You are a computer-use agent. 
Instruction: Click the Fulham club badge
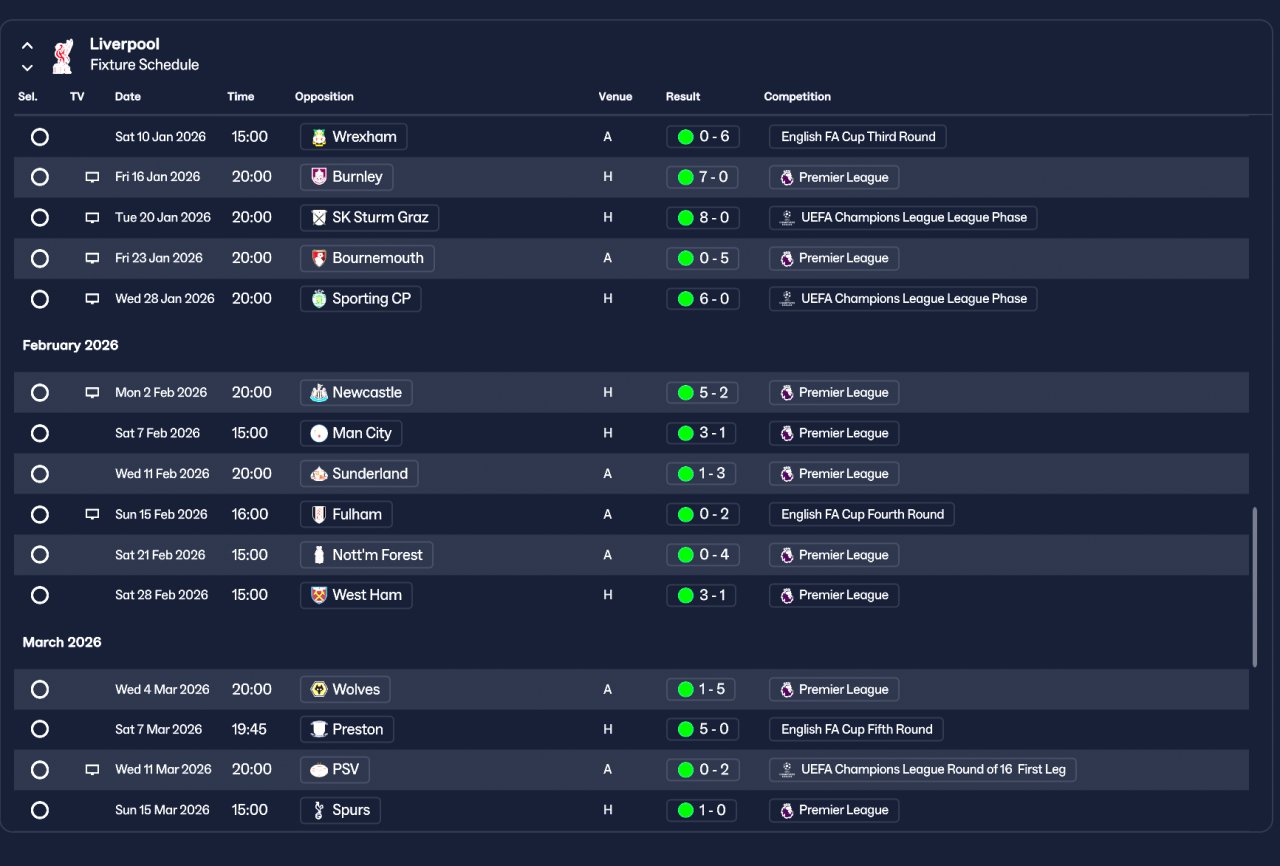[319, 514]
